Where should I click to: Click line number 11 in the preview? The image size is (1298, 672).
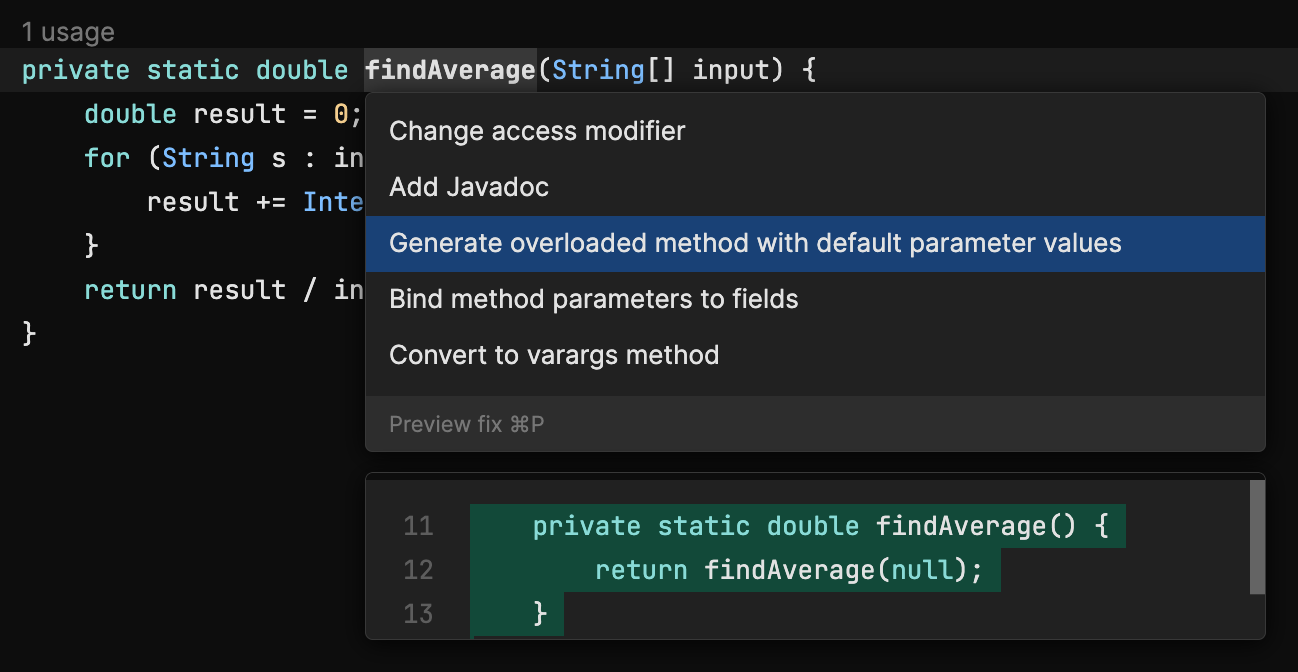tap(418, 525)
